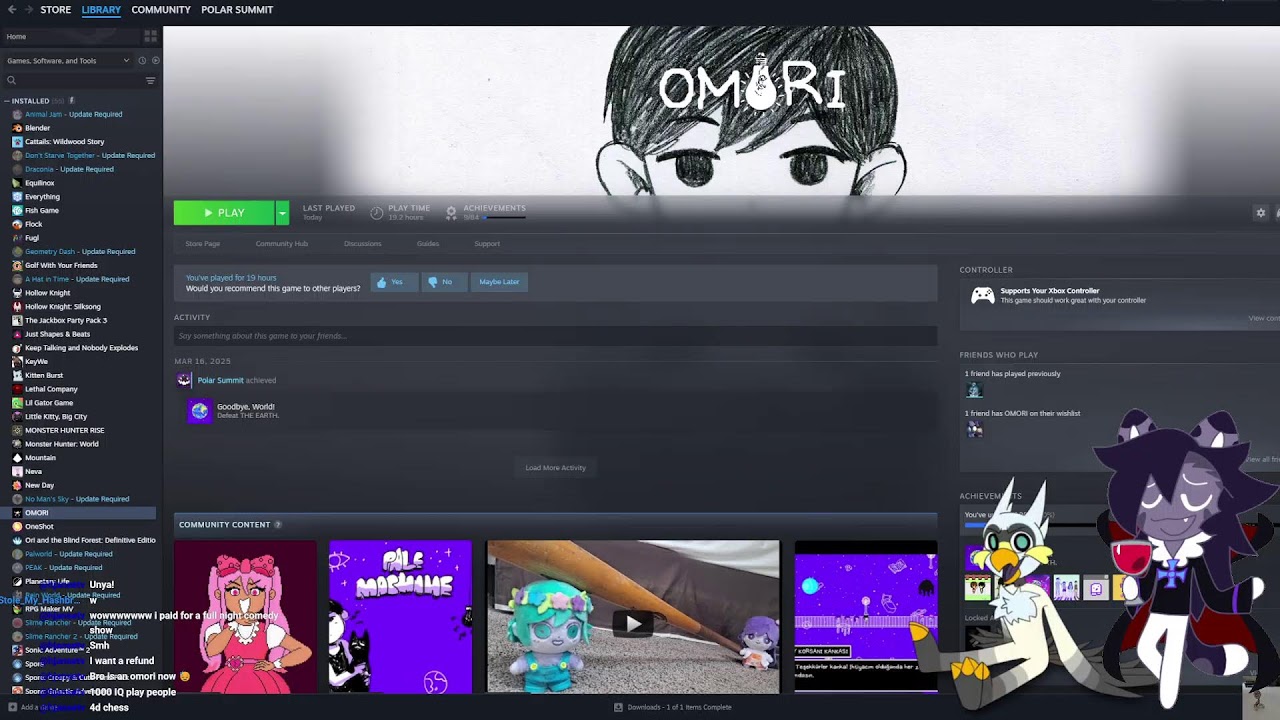The image size is (1280, 720).
Task: Click the Cattails: Wildwood Story icon
Action: (x=17, y=142)
